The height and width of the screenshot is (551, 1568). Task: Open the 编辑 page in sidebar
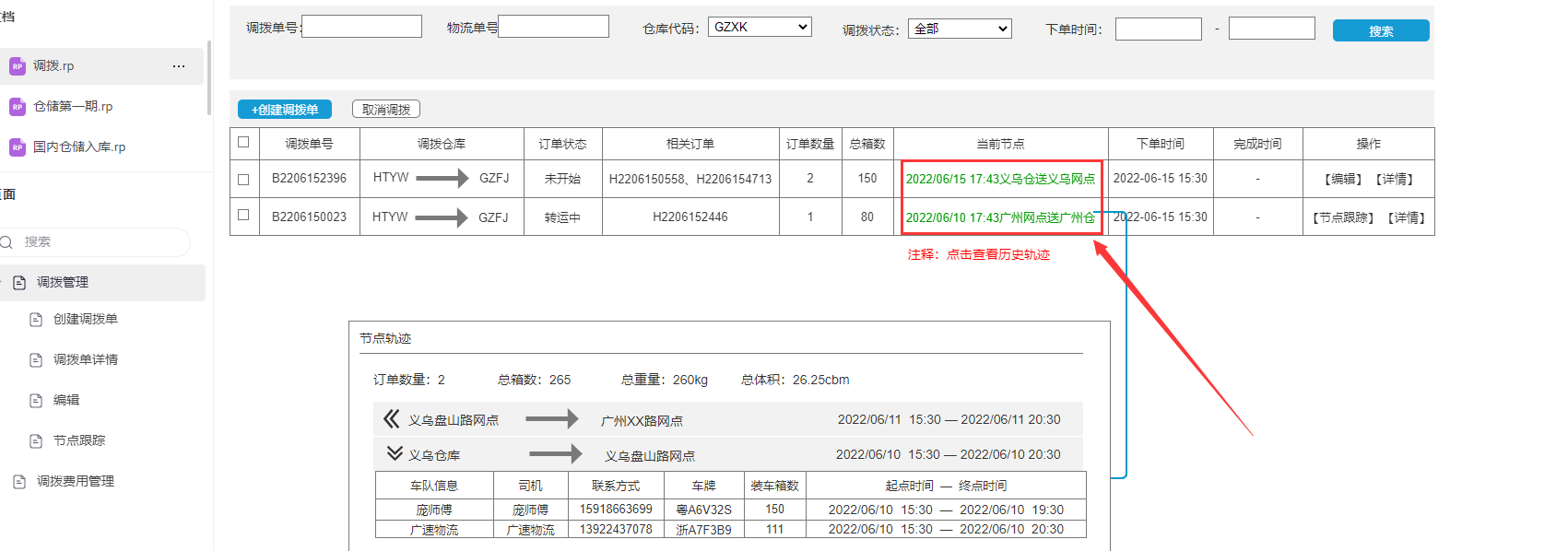[66, 400]
